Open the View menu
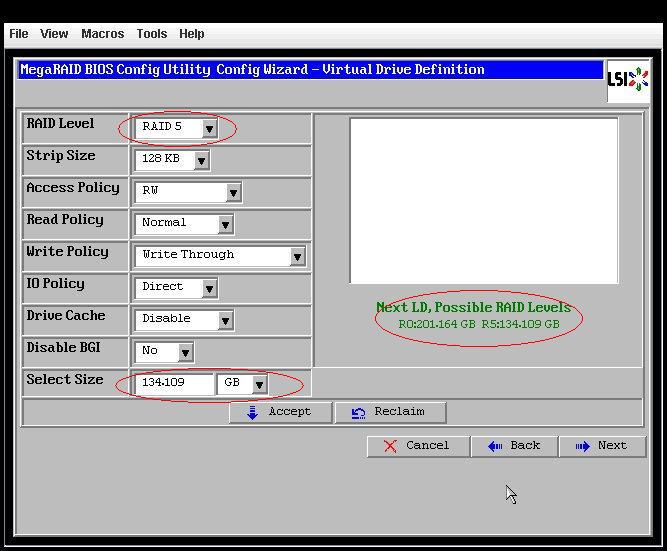This screenshot has height=551, width=667. tap(54, 34)
